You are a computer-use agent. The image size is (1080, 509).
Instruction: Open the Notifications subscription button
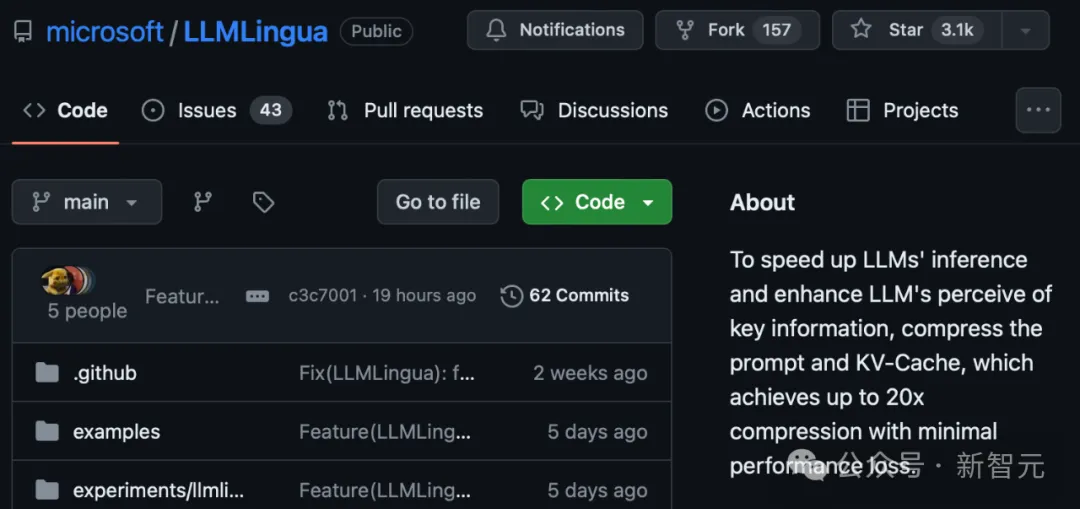click(x=554, y=30)
